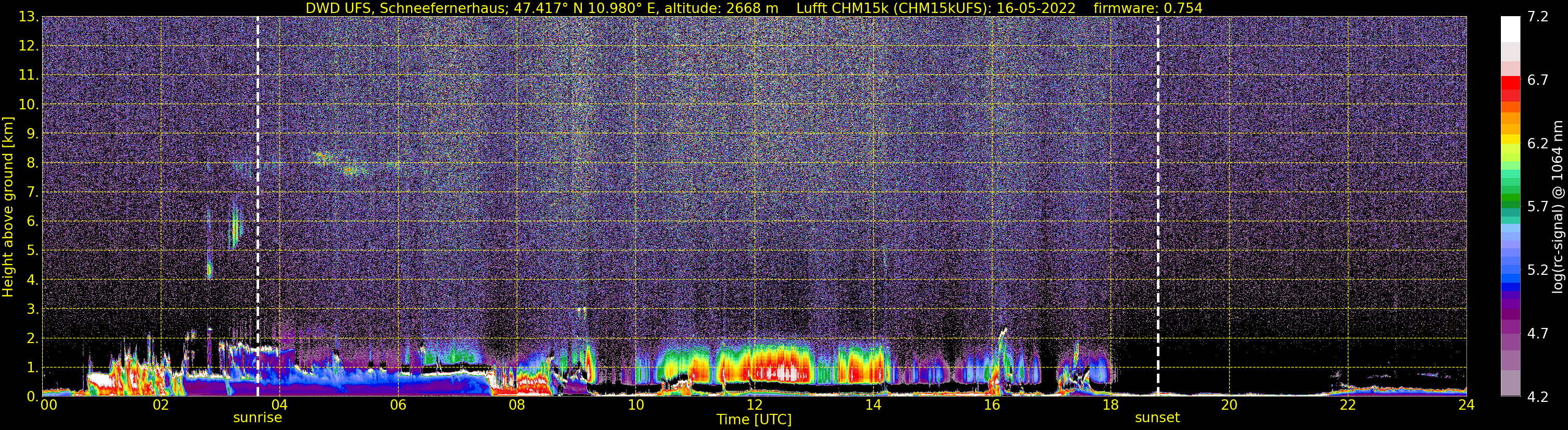This screenshot has height=430, width=1568.
Task: Click colorbar value label '5.7'
Action: 1538,207
